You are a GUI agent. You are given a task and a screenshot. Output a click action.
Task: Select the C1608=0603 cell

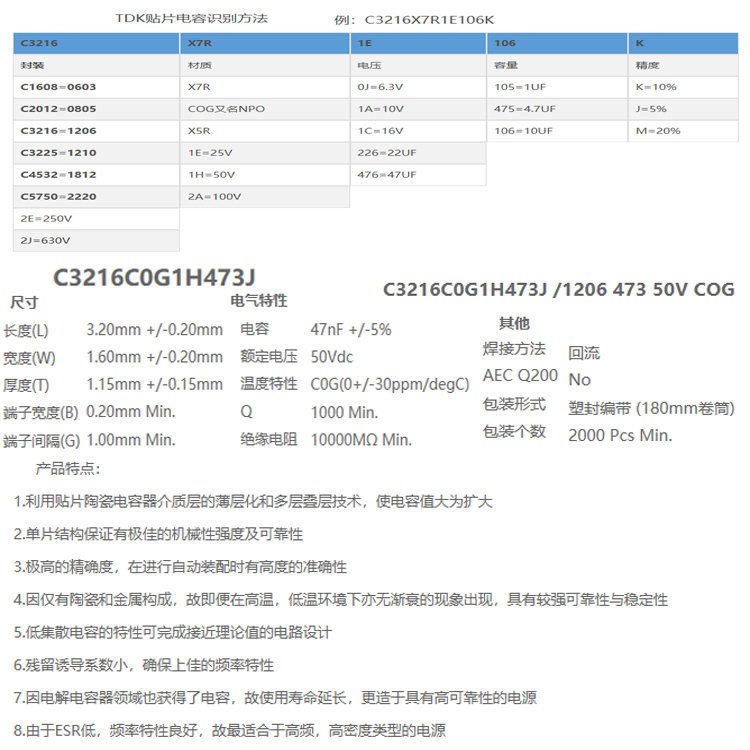pyautogui.click(x=96, y=87)
